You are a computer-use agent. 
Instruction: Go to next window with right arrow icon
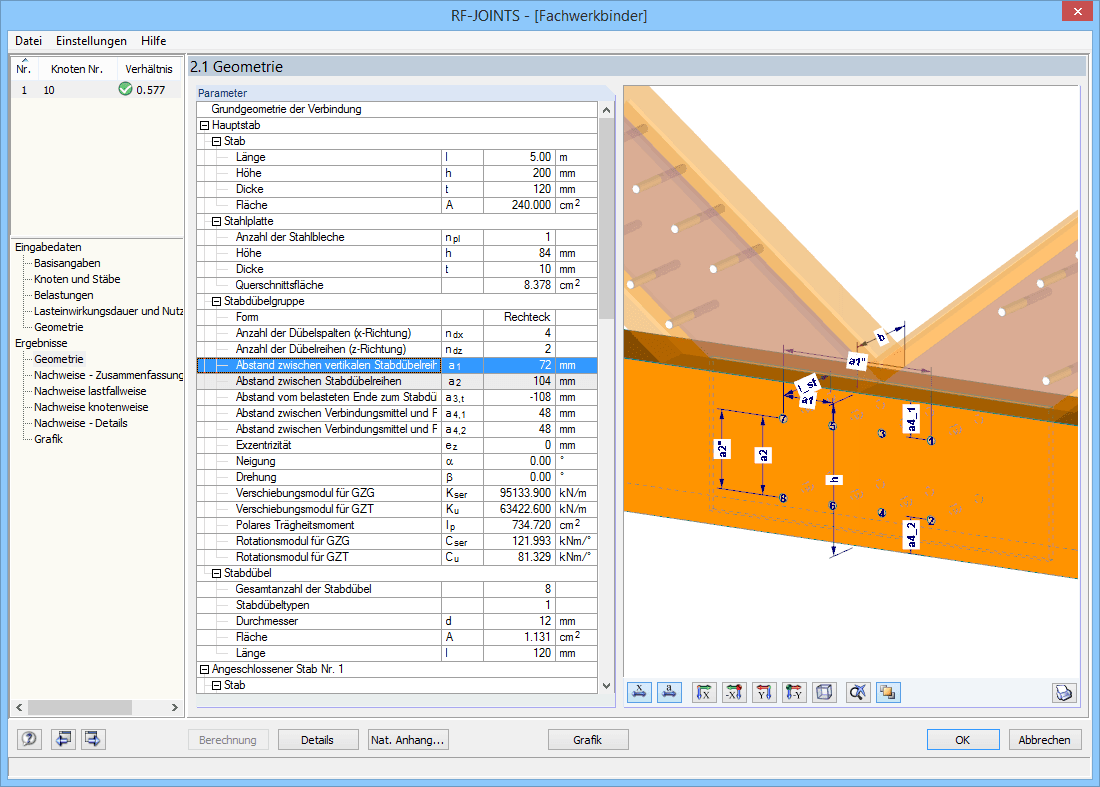click(93, 739)
